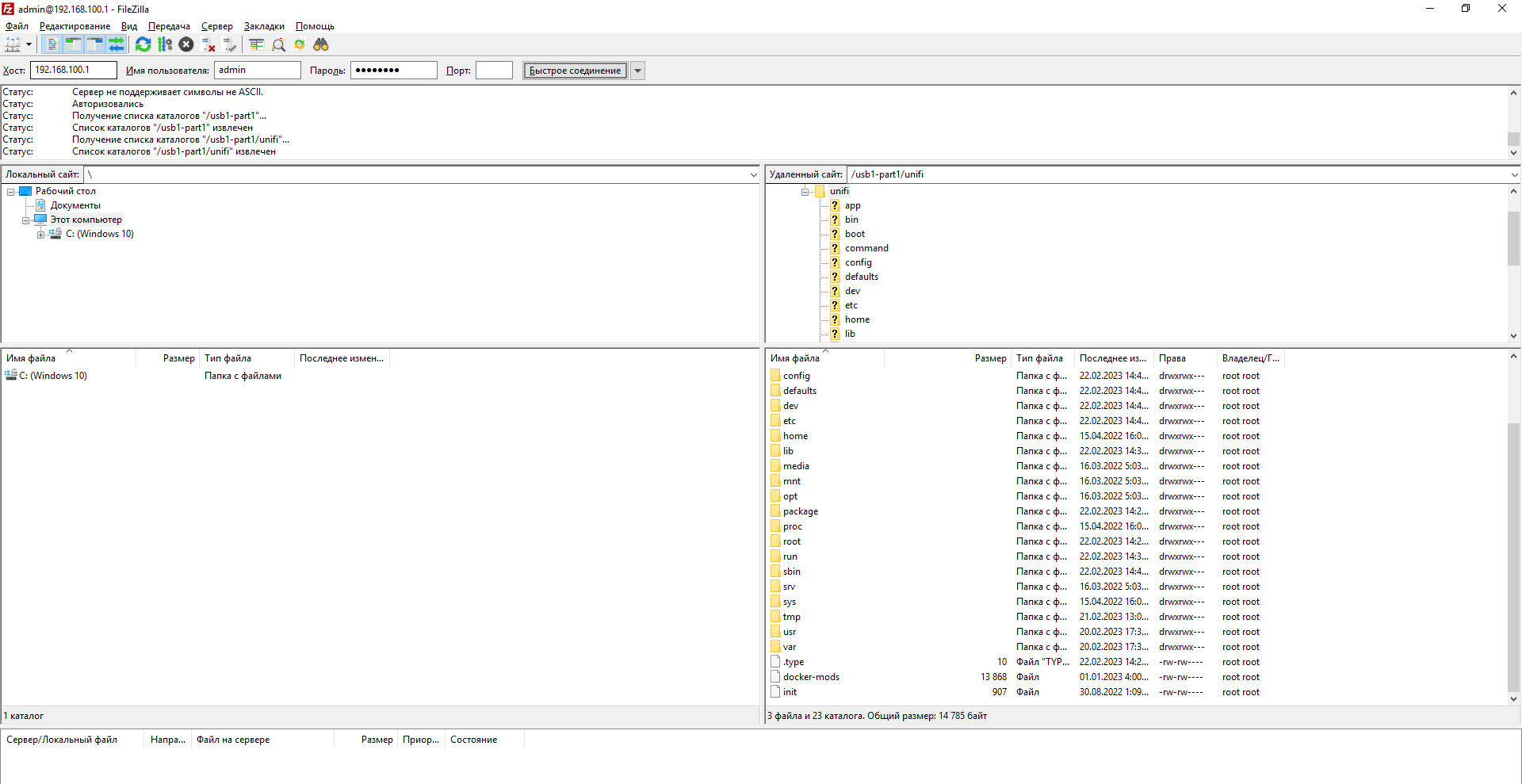
Task: Search for files recursively with binoculars icon
Action: click(321, 45)
